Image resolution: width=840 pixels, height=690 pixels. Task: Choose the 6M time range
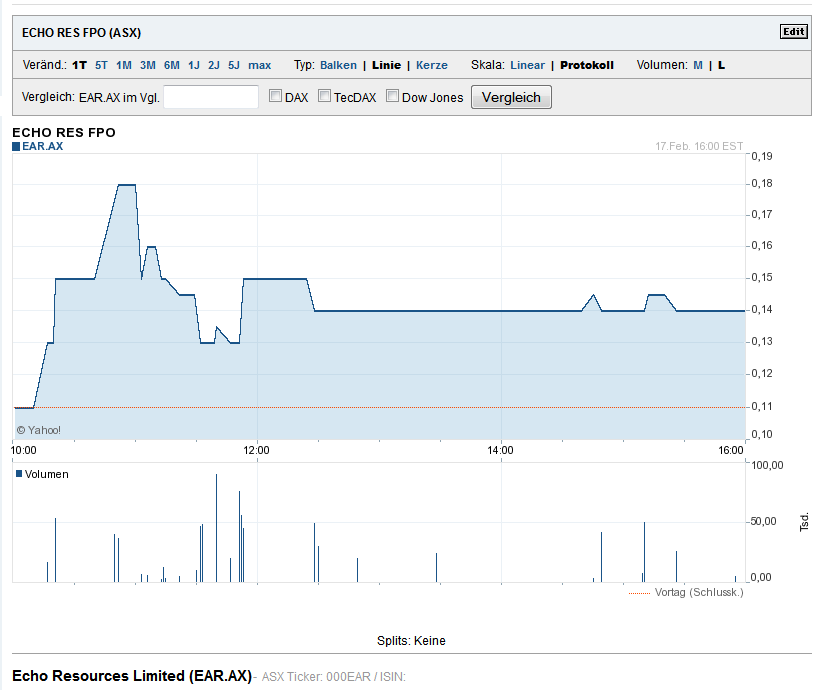(x=172, y=65)
